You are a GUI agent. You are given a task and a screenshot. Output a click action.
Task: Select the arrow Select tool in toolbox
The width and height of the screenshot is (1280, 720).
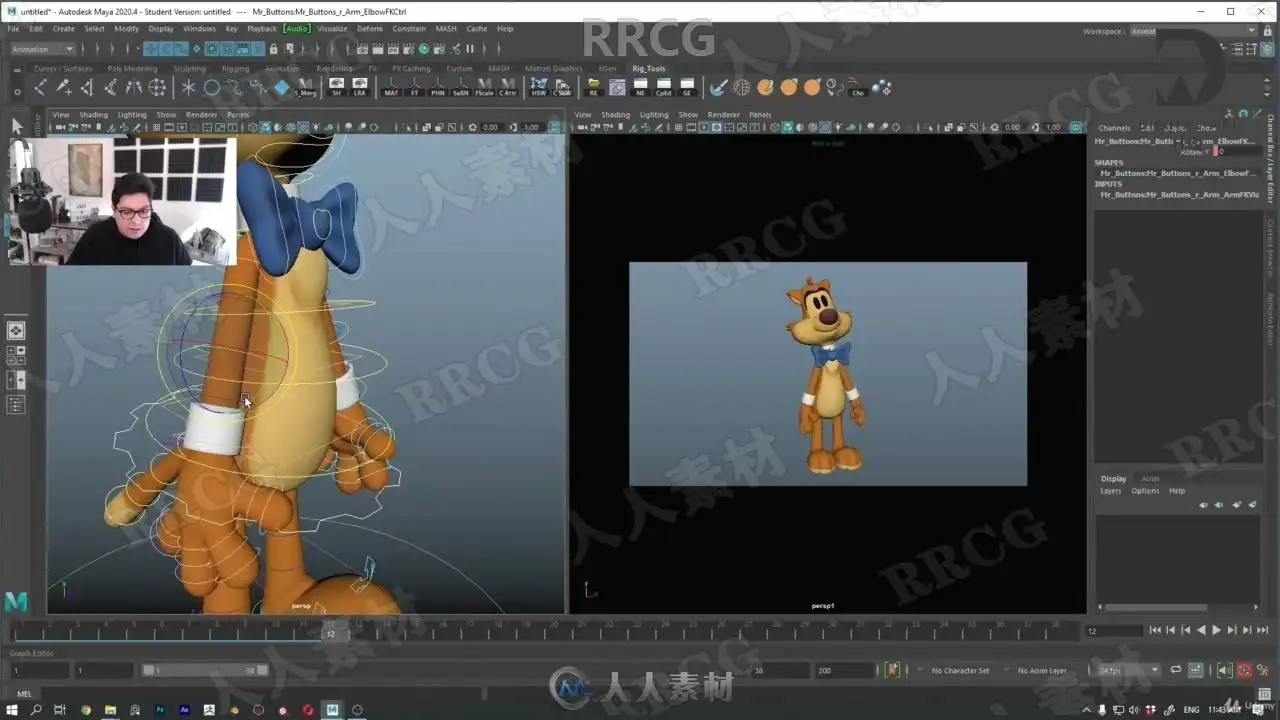[16, 126]
